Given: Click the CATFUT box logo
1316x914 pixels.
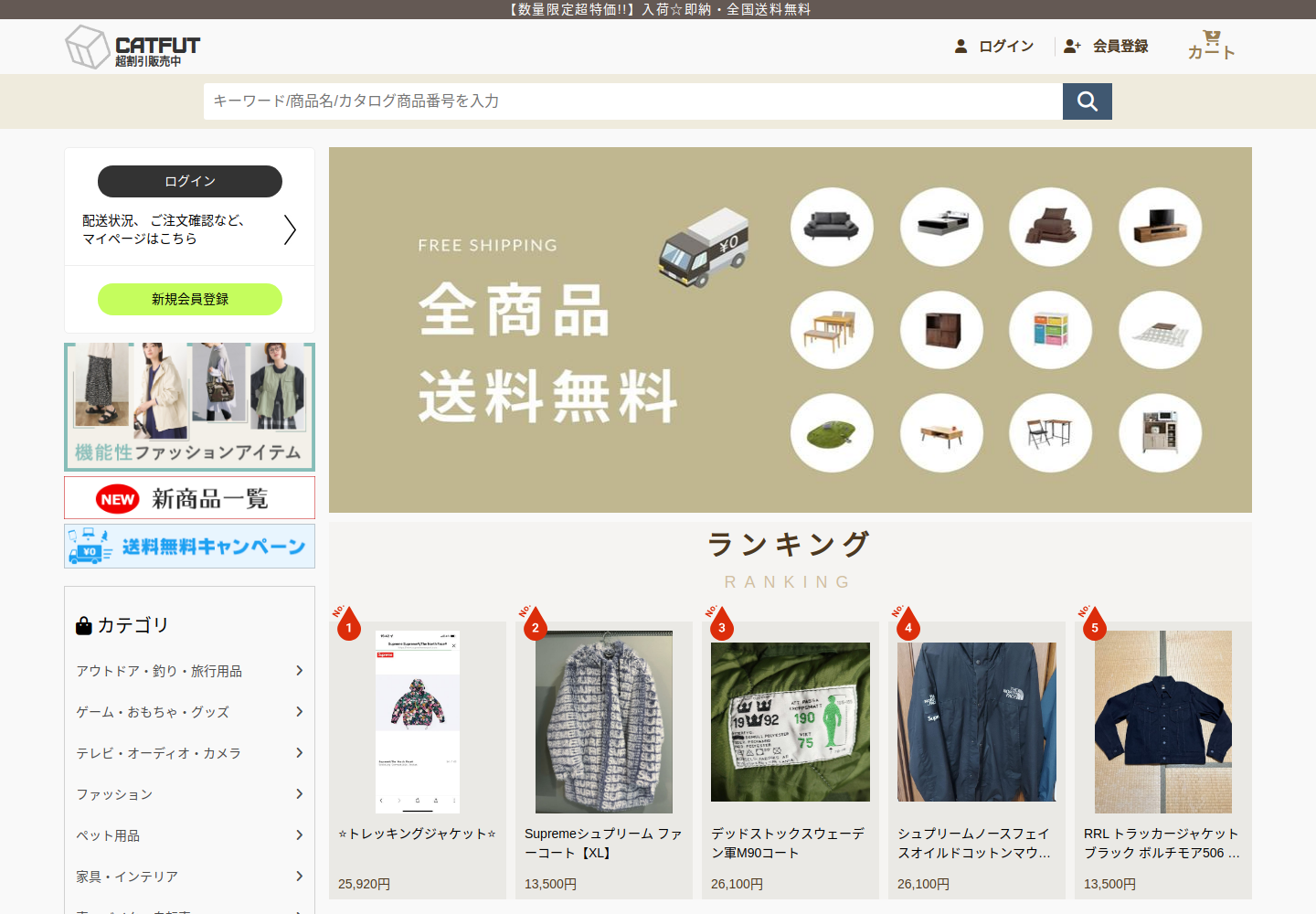Looking at the screenshot, I should tap(133, 47).
